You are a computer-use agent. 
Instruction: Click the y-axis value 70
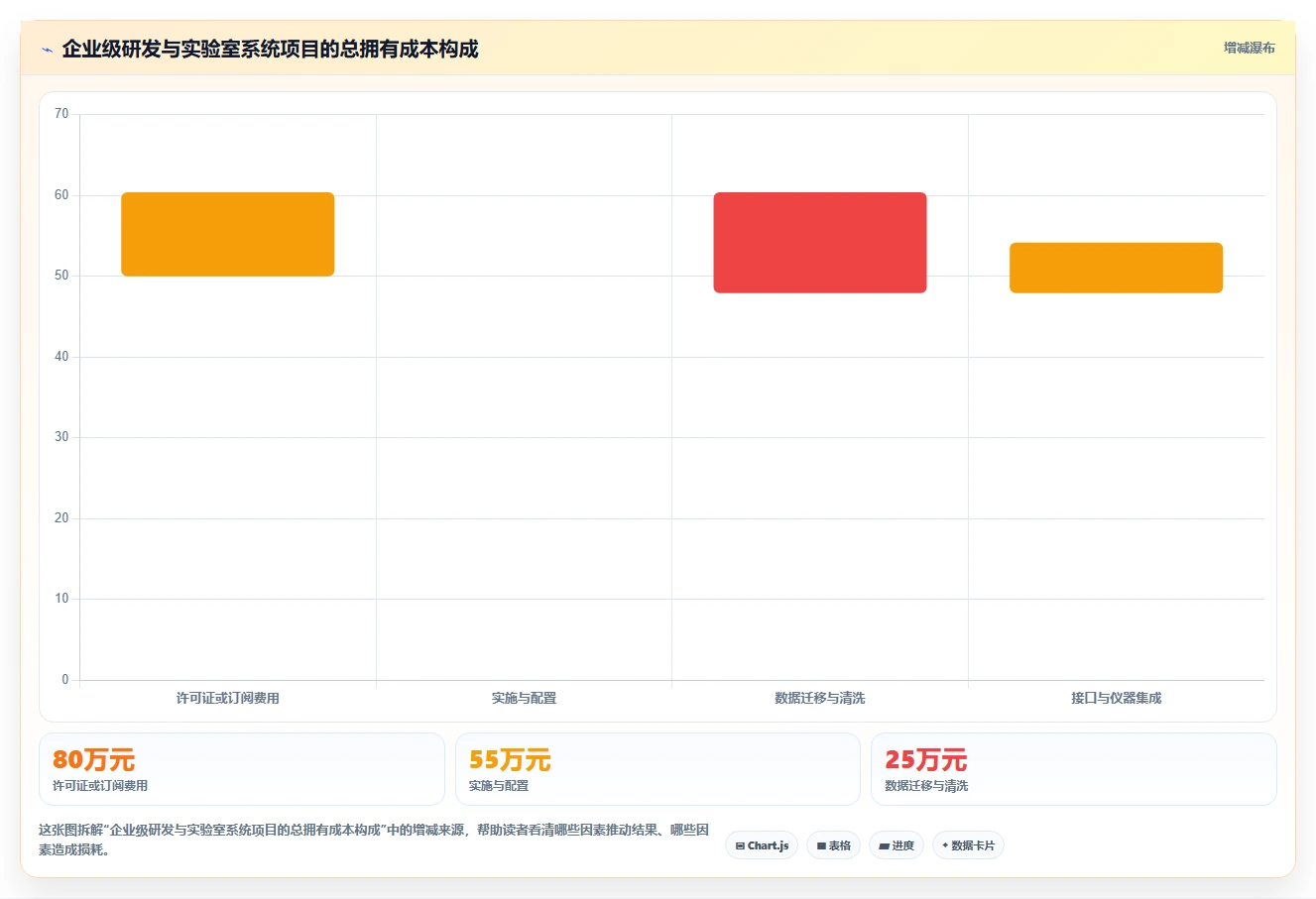(61, 114)
